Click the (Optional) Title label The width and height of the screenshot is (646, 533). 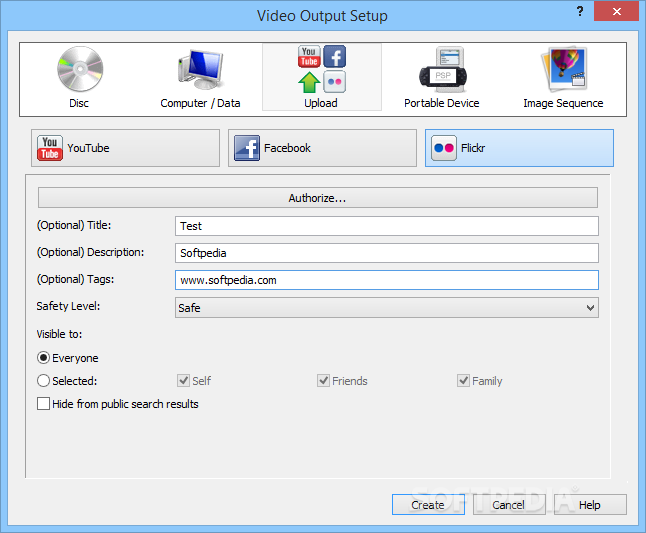click(74, 225)
